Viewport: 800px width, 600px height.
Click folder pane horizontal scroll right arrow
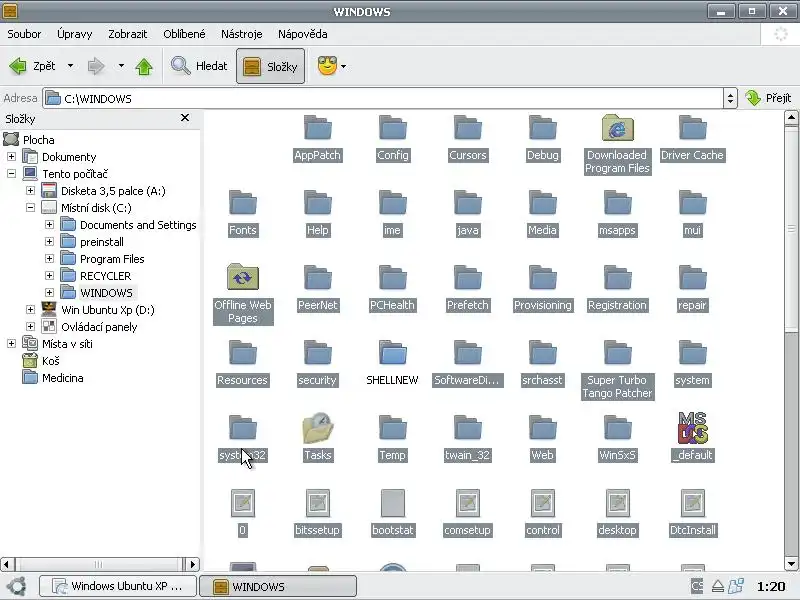coord(192,564)
